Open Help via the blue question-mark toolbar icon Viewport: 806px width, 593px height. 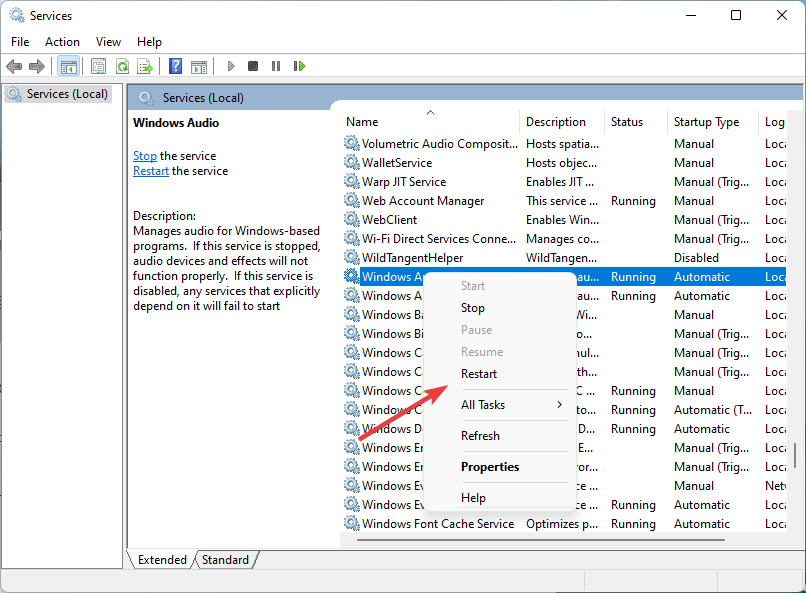(175, 66)
